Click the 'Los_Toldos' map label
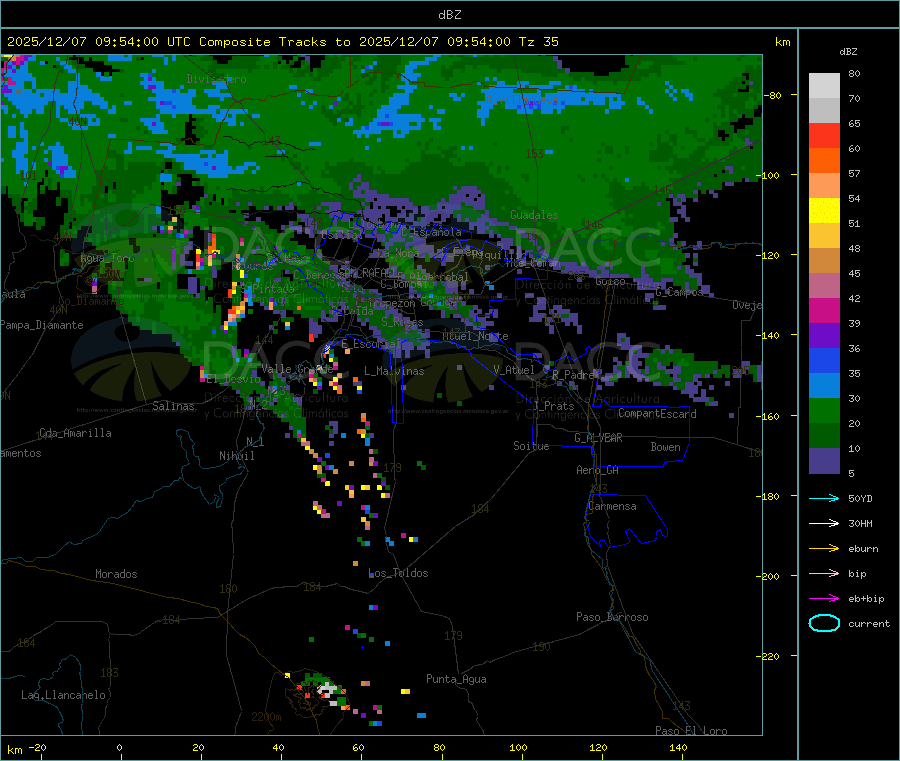The width and height of the screenshot is (900, 761). (398, 573)
